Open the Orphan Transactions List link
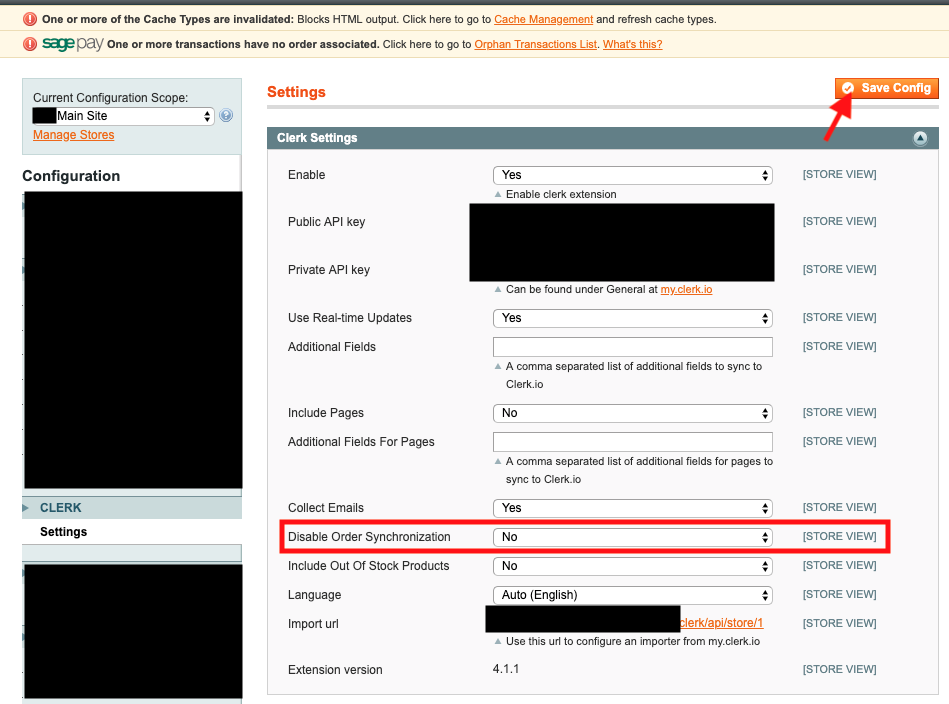The width and height of the screenshot is (949, 704). coord(535,44)
